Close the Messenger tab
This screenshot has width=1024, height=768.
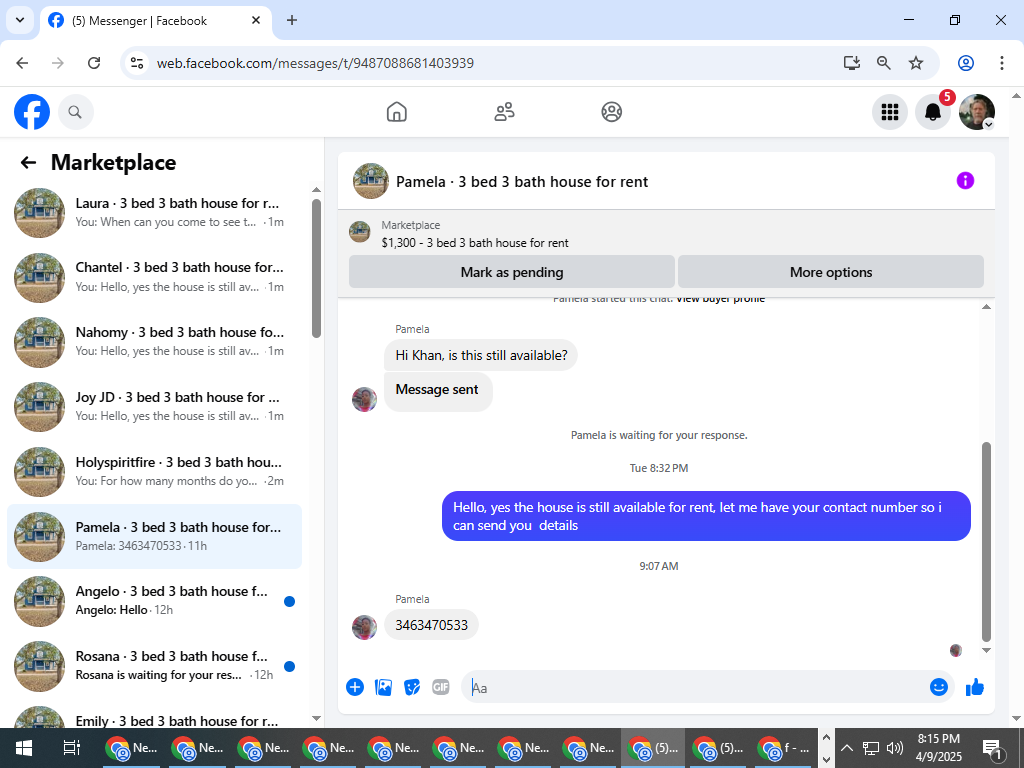(256, 20)
